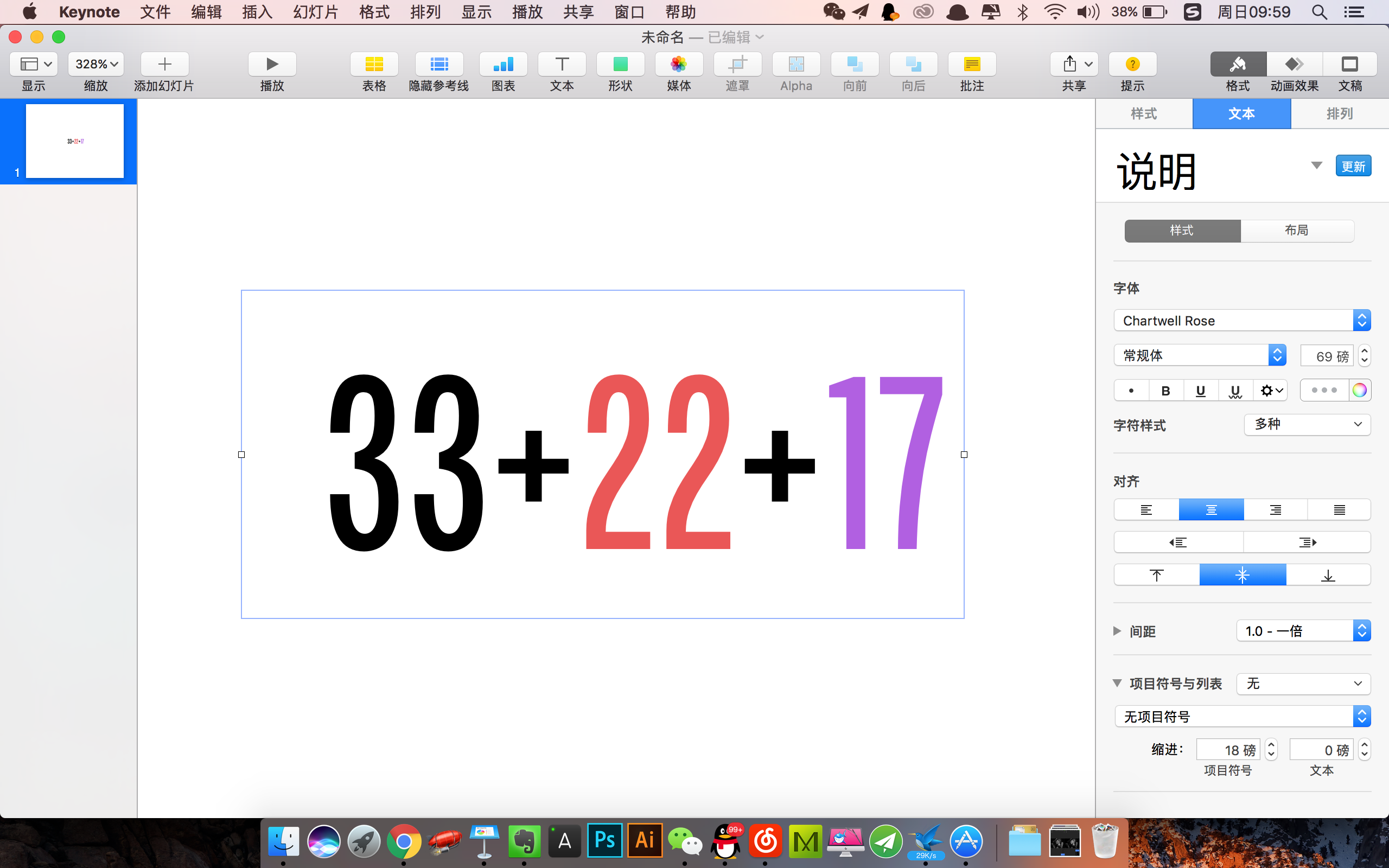
Task: Switch to the Arrange inspector tab
Action: [x=1339, y=114]
